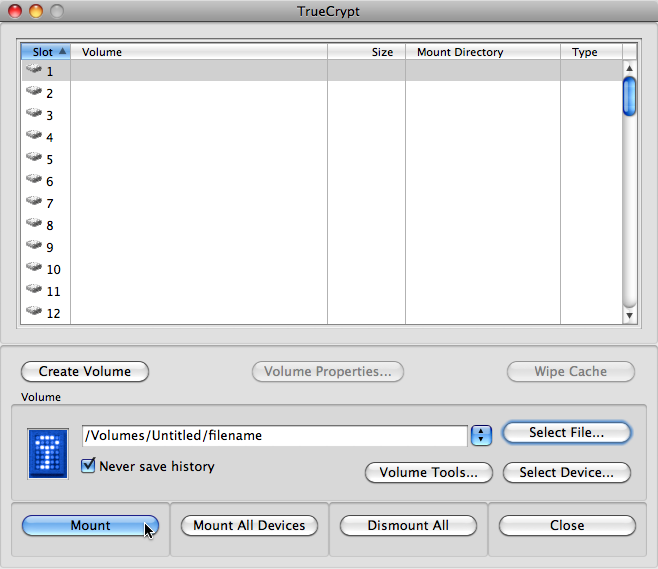Click the Size column header
658x569 pixels.
[366, 52]
